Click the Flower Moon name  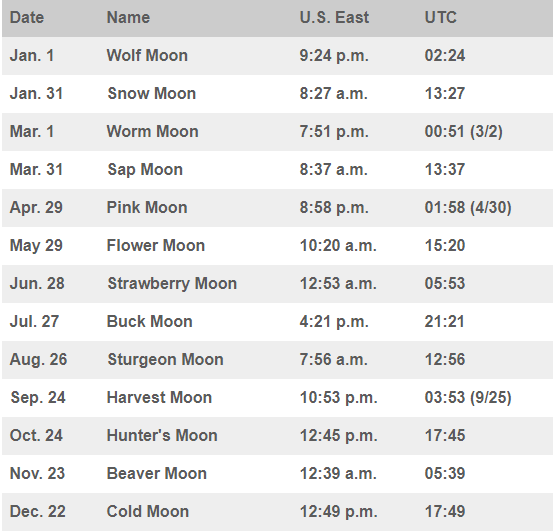click(156, 246)
